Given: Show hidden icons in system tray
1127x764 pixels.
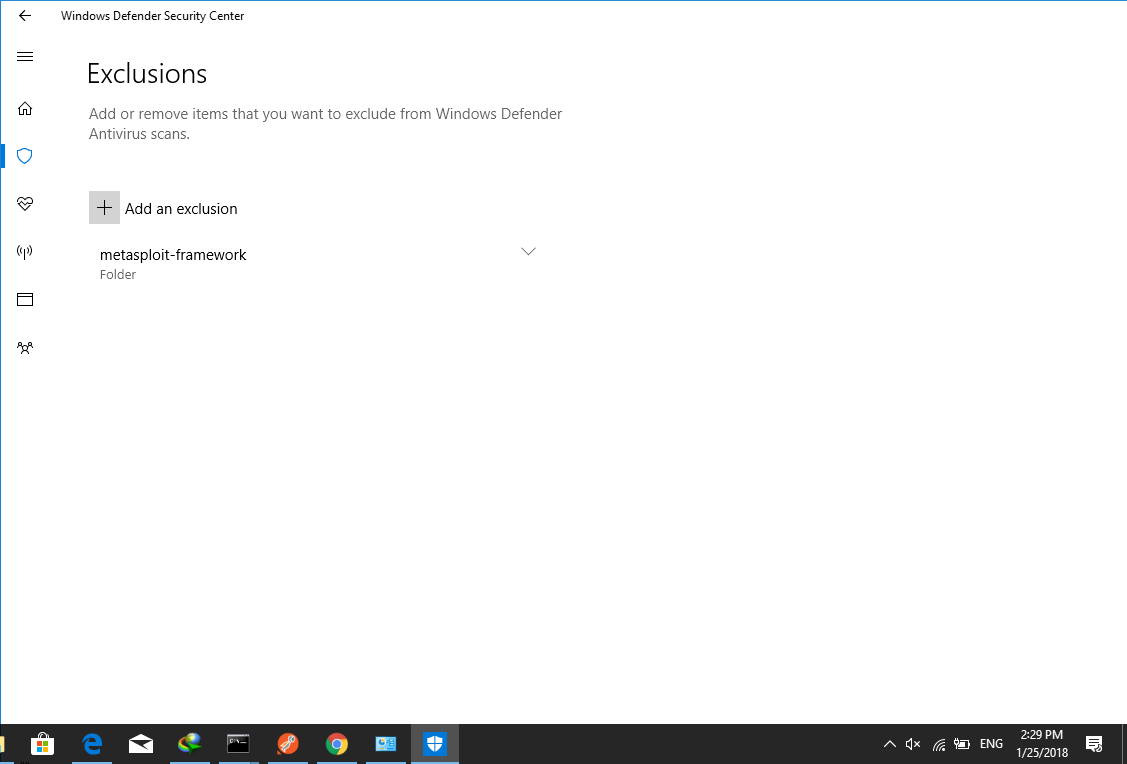Looking at the screenshot, I should (x=889, y=744).
